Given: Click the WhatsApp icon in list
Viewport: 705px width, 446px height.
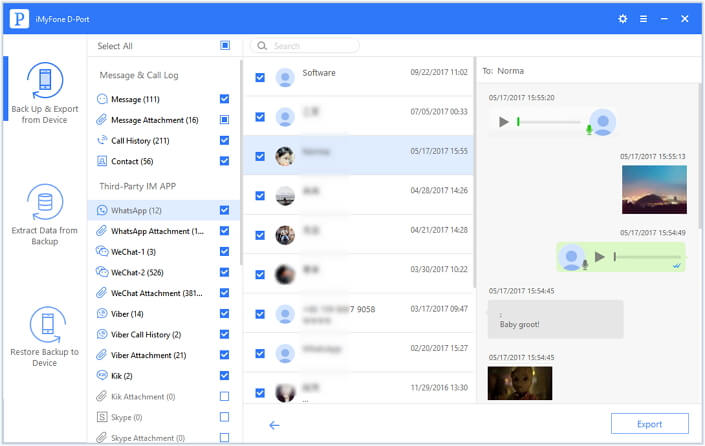Looking at the screenshot, I should click(x=102, y=210).
